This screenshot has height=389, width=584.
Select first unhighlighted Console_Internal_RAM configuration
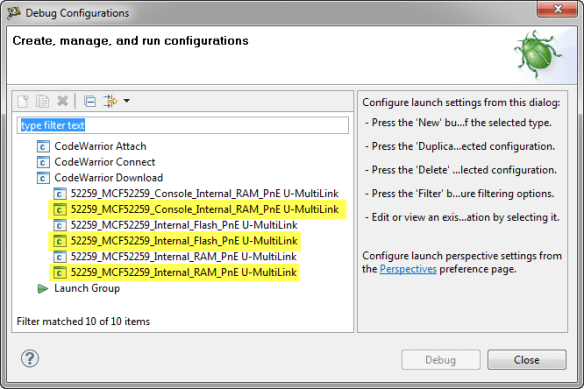[x=204, y=194]
